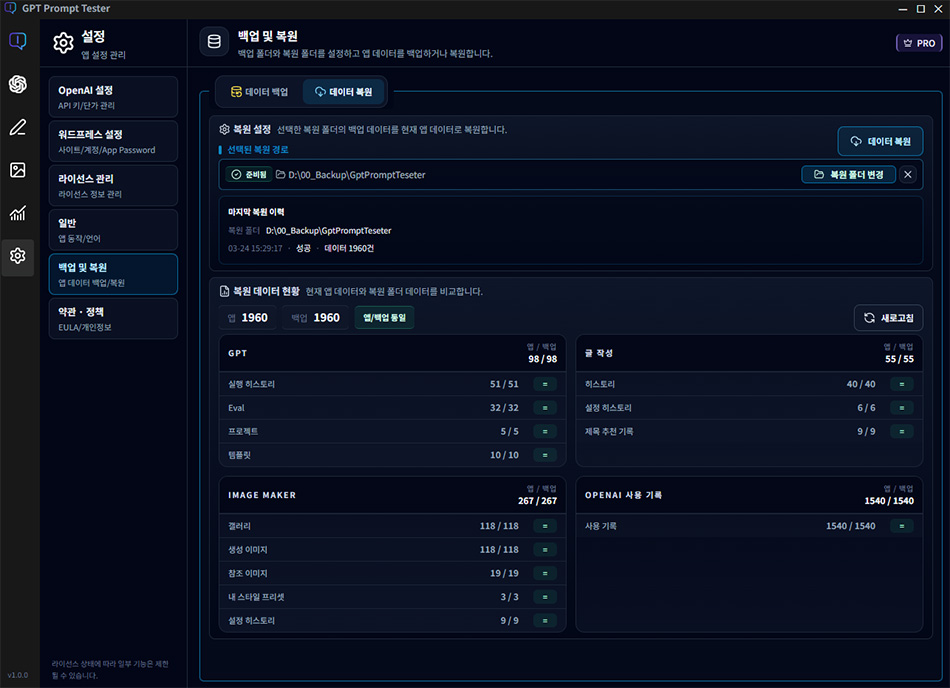Open the usage chart sidebar icon
The height and width of the screenshot is (688, 950).
(17, 213)
